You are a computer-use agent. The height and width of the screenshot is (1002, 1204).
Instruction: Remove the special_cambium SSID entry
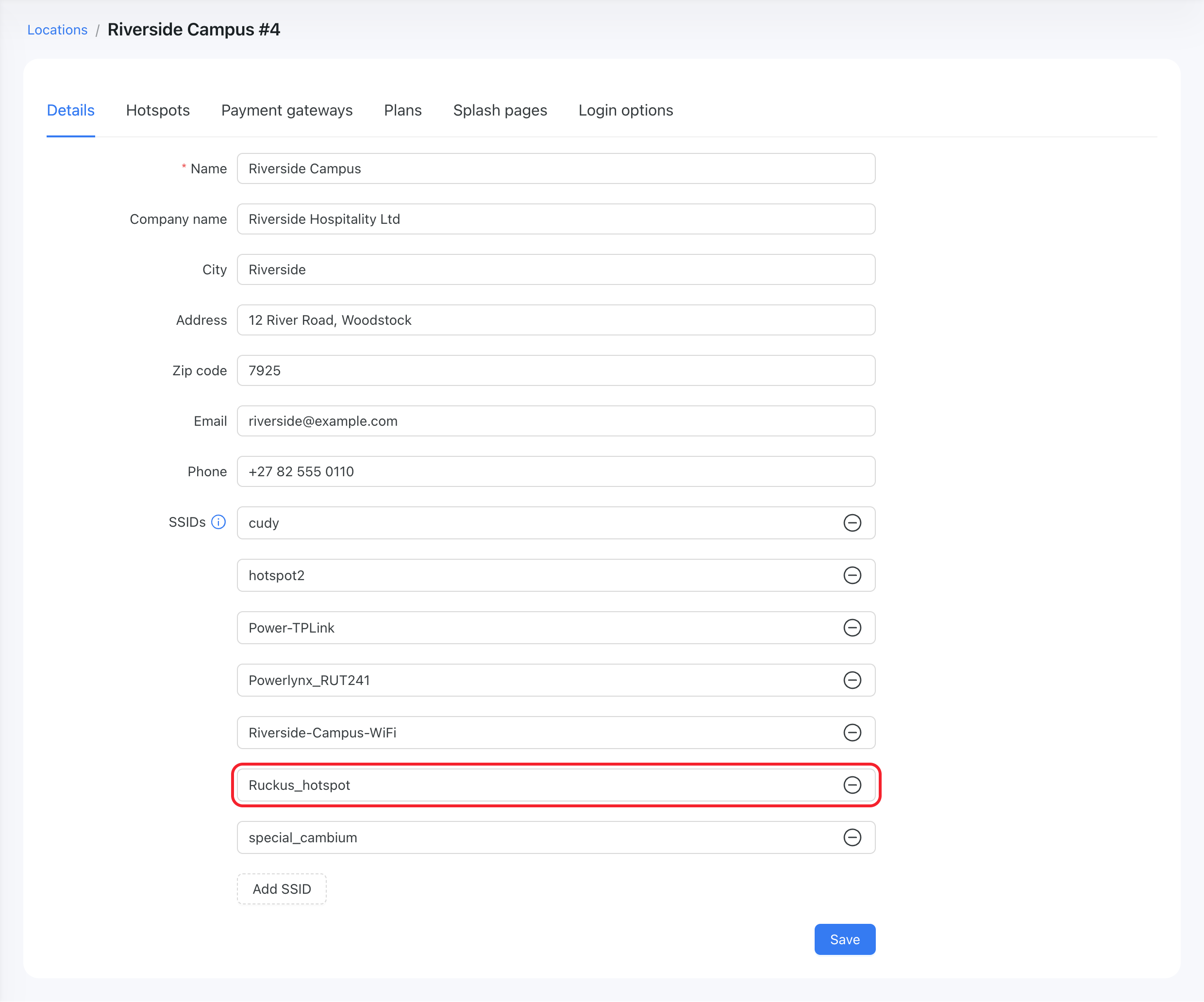coord(852,837)
